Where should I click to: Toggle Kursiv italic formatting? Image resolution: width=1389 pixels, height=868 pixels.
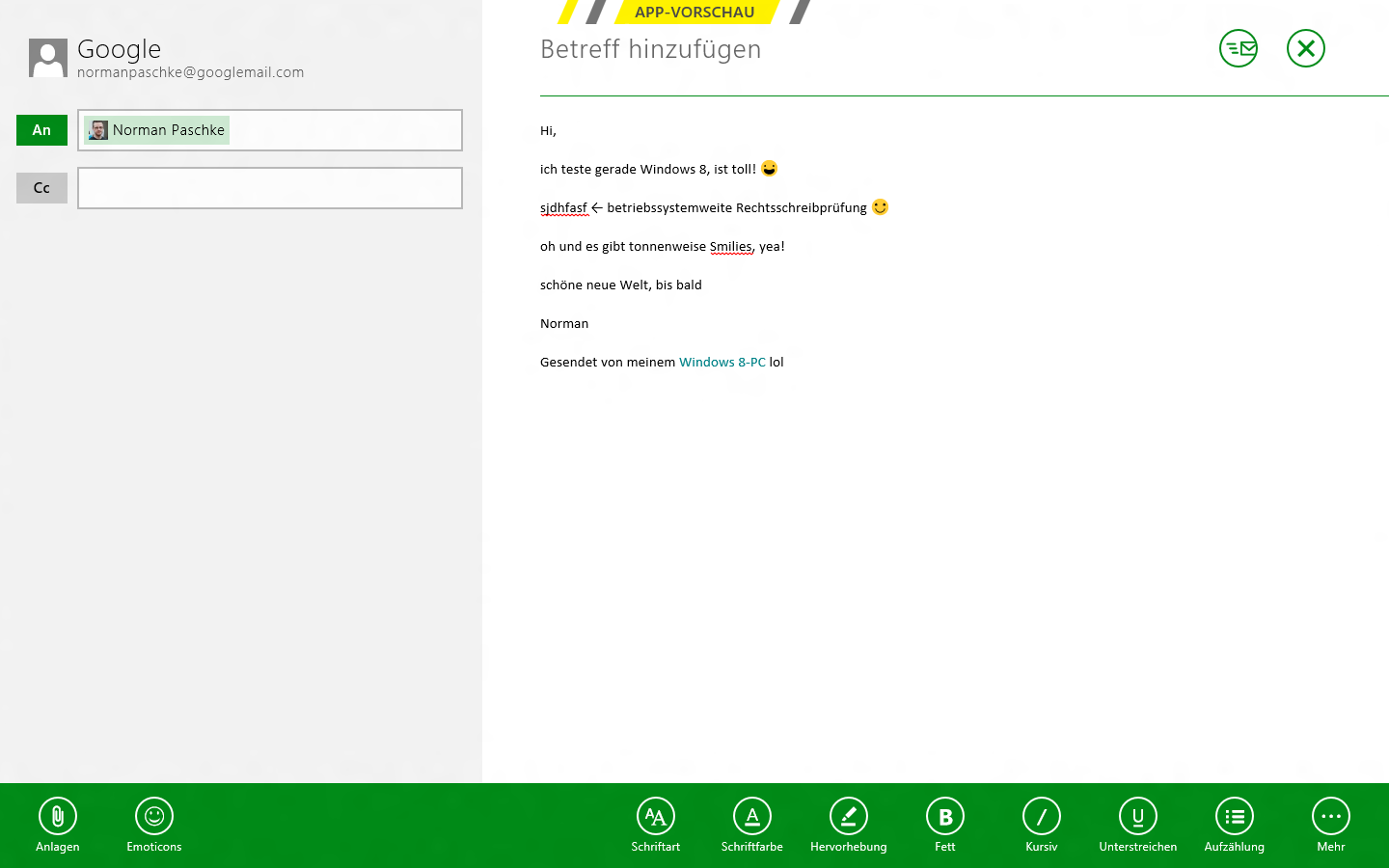click(x=1042, y=826)
